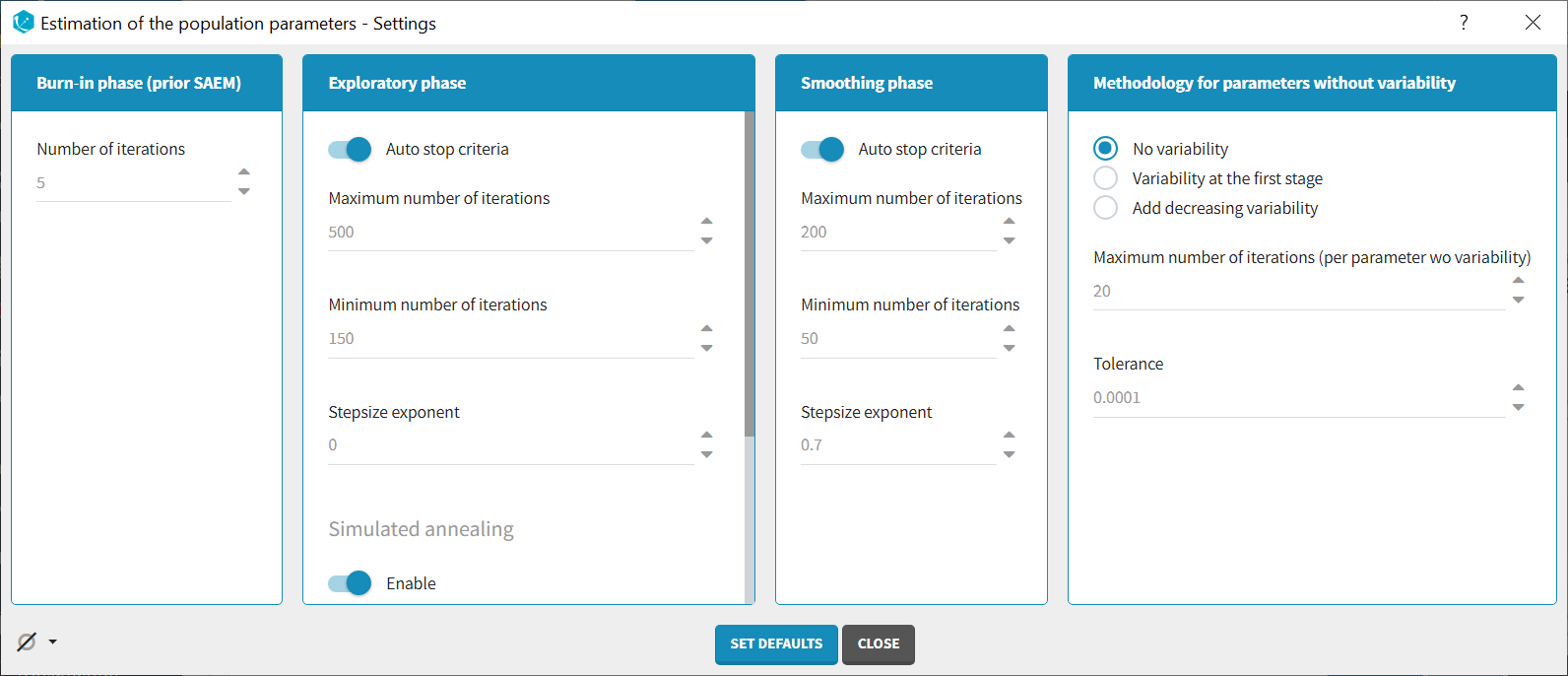Click the CLOSE button

pos(878,644)
